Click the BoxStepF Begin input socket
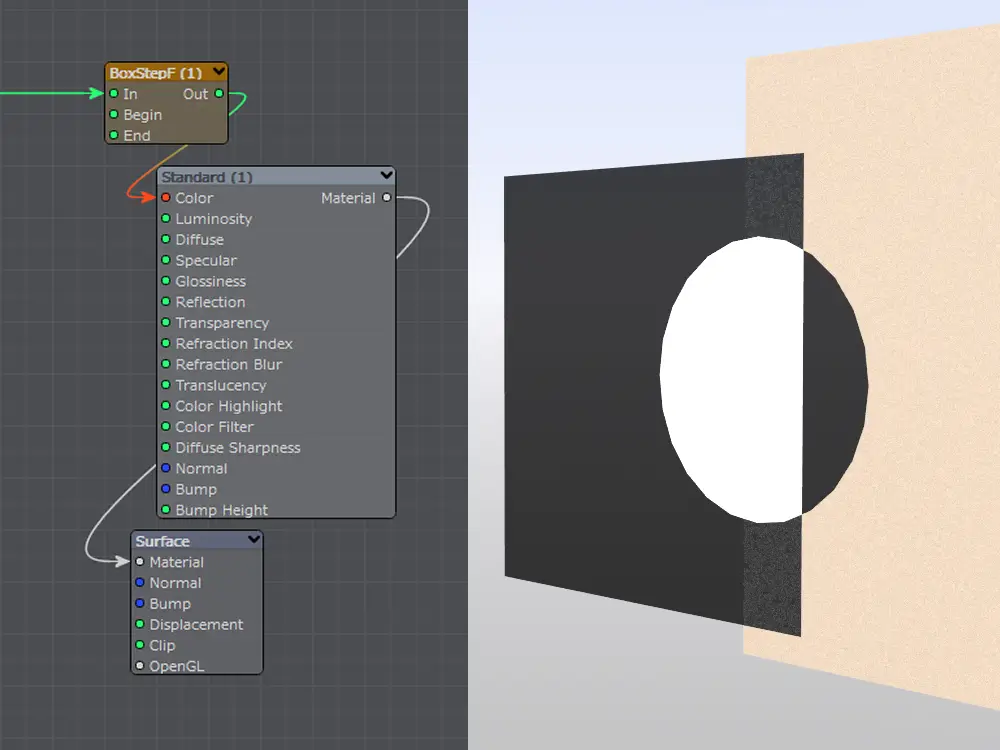The height and width of the screenshot is (750, 1000). pos(114,115)
